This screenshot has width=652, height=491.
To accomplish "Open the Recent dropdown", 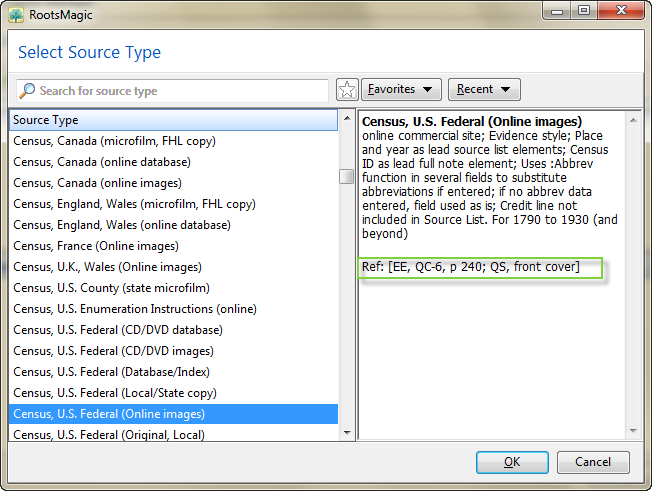I will [x=484, y=89].
